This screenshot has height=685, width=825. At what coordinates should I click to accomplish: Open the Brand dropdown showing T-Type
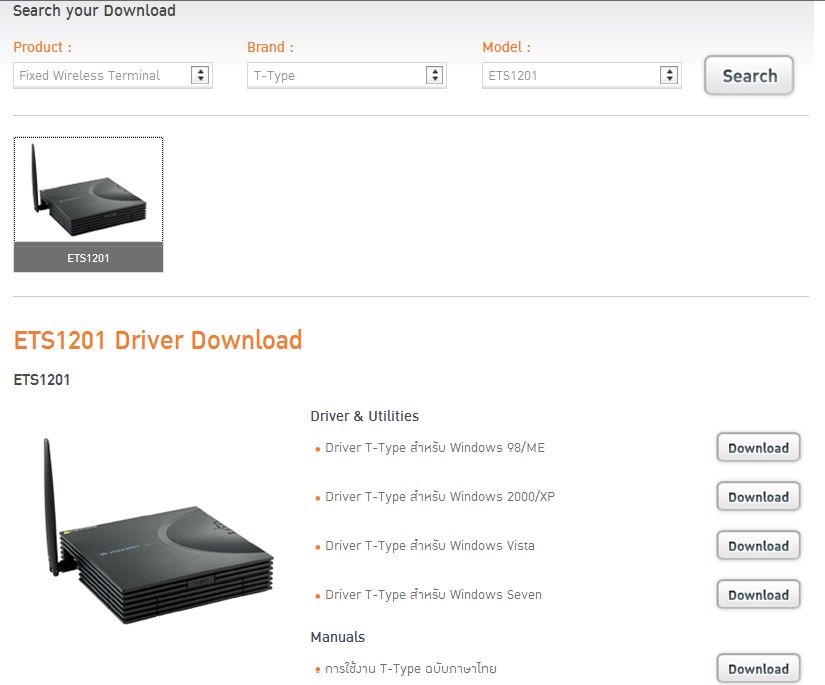[347, 75]
